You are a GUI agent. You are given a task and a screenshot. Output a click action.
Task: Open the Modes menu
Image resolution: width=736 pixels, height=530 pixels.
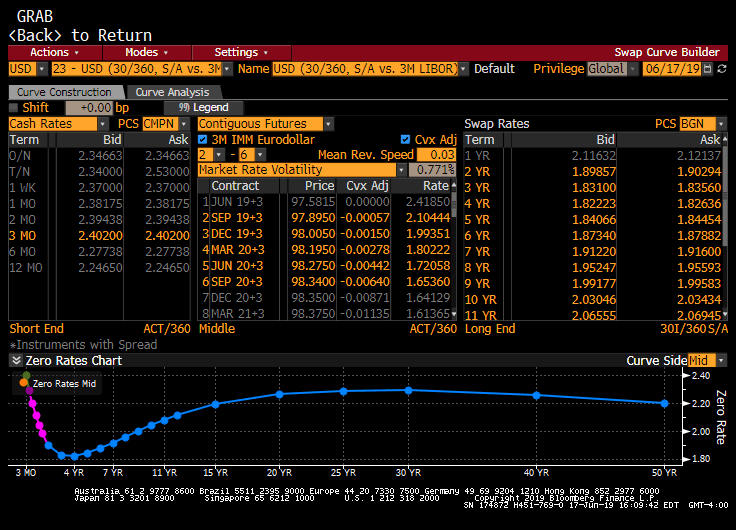146,52
